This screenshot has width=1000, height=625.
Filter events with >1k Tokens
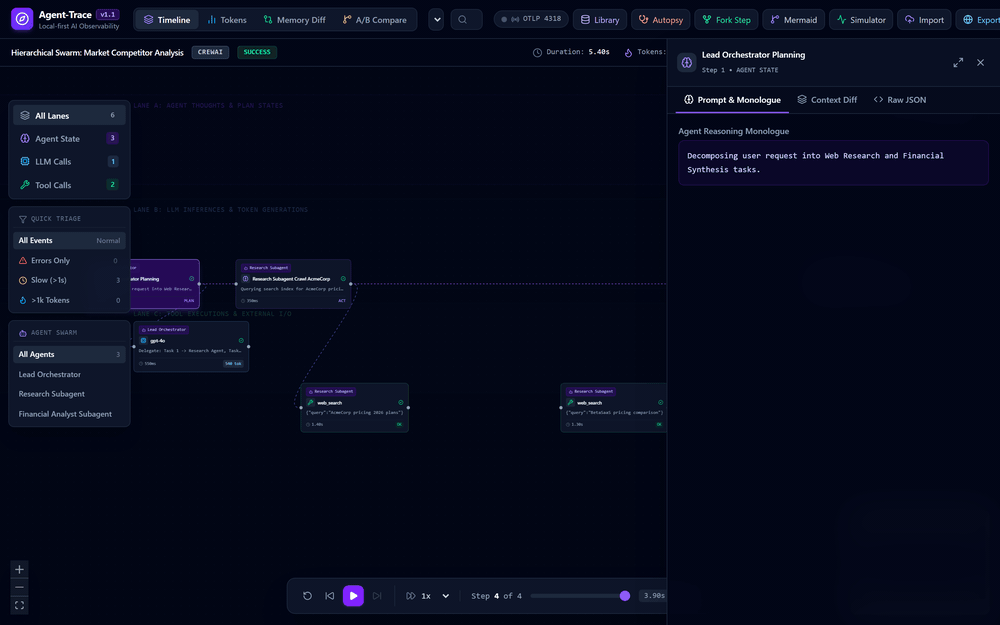tap(70, 300)
